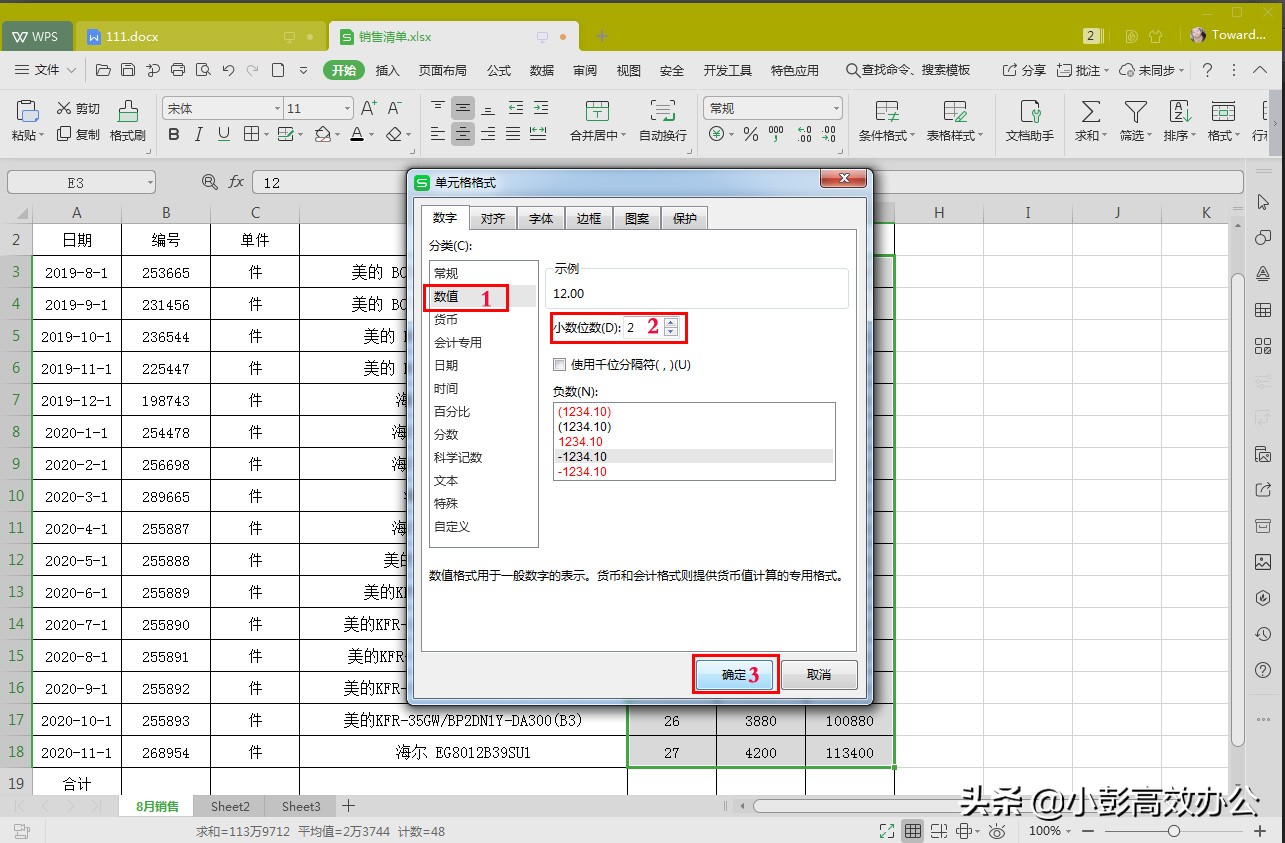Click the Wrap Text (自动换行) icon
Image resolution: width=1285 pixels, height=843 pixels.
(x=662, y=113)
